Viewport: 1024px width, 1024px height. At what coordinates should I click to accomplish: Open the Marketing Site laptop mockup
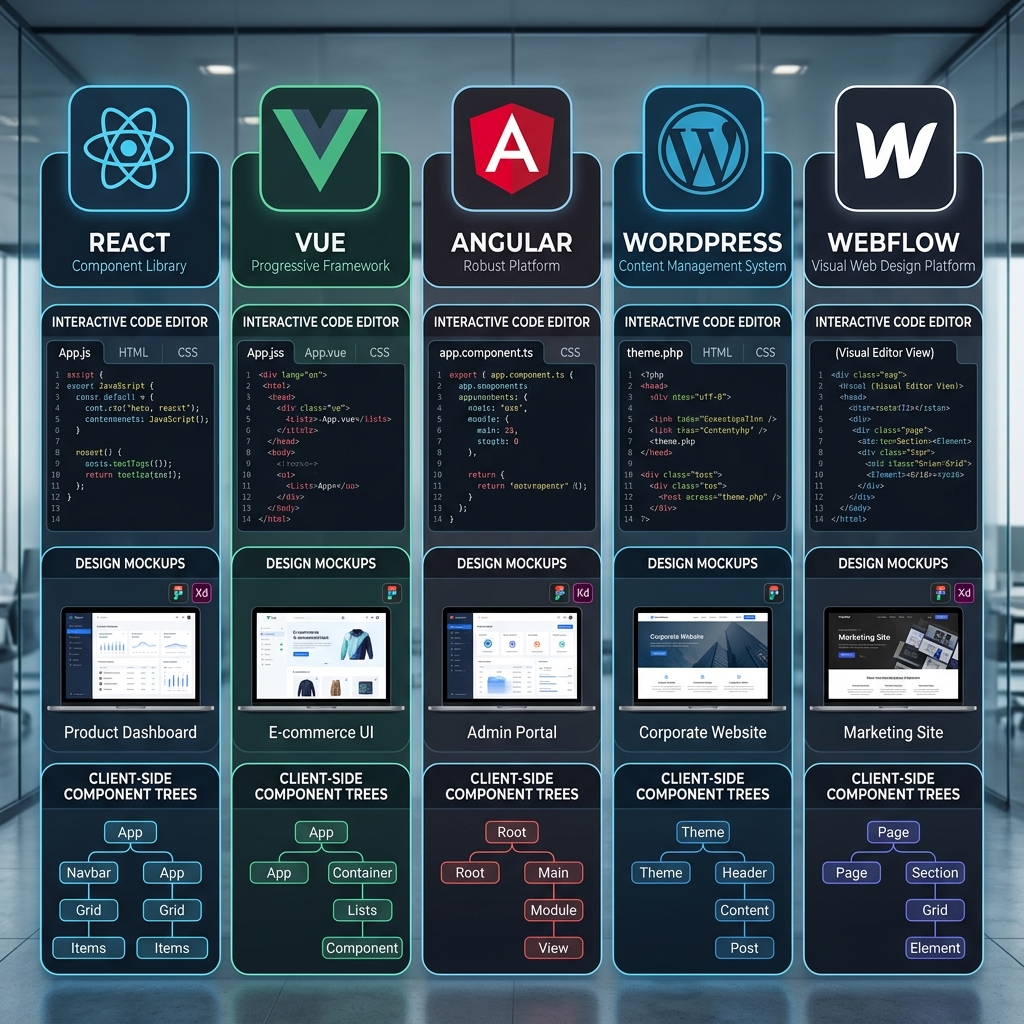coord(893,658)
